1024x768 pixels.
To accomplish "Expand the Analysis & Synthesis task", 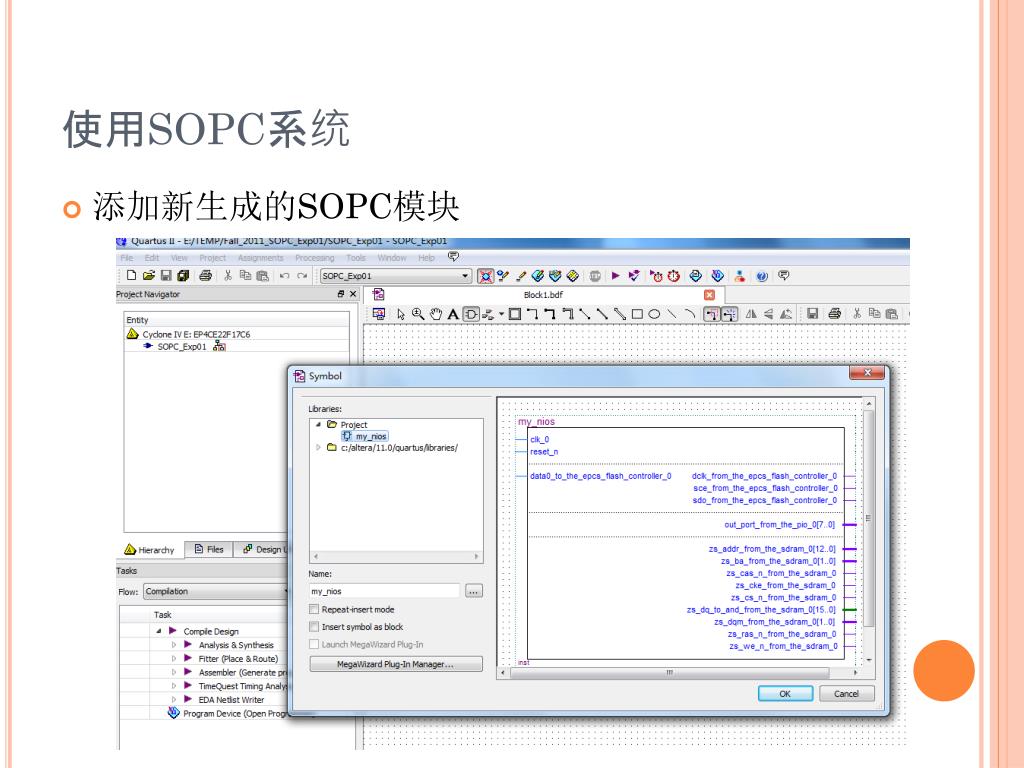I will (x=174, y=645).
